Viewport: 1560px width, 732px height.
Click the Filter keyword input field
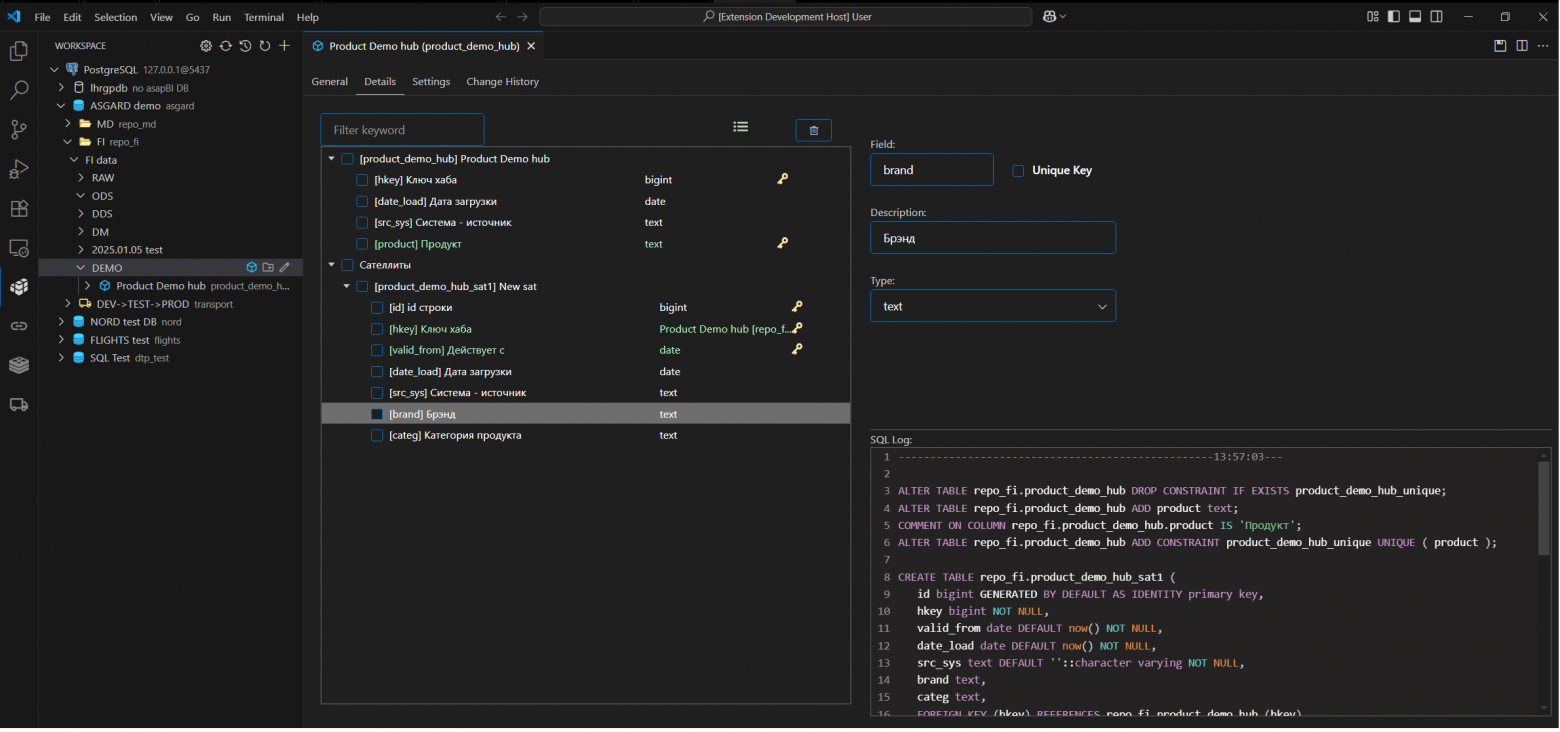[402, 130]
